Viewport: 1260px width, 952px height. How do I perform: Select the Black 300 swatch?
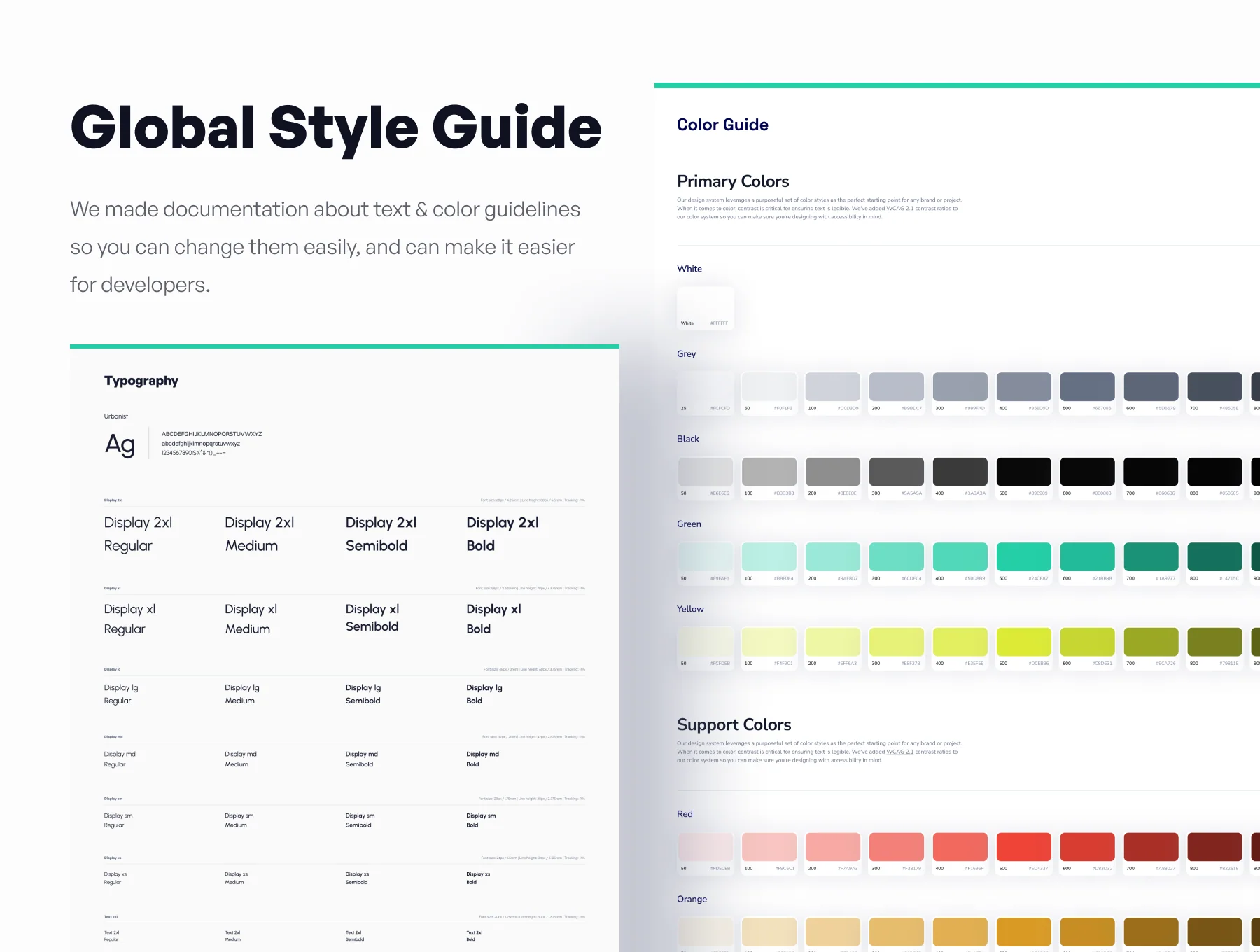[896, 478]
